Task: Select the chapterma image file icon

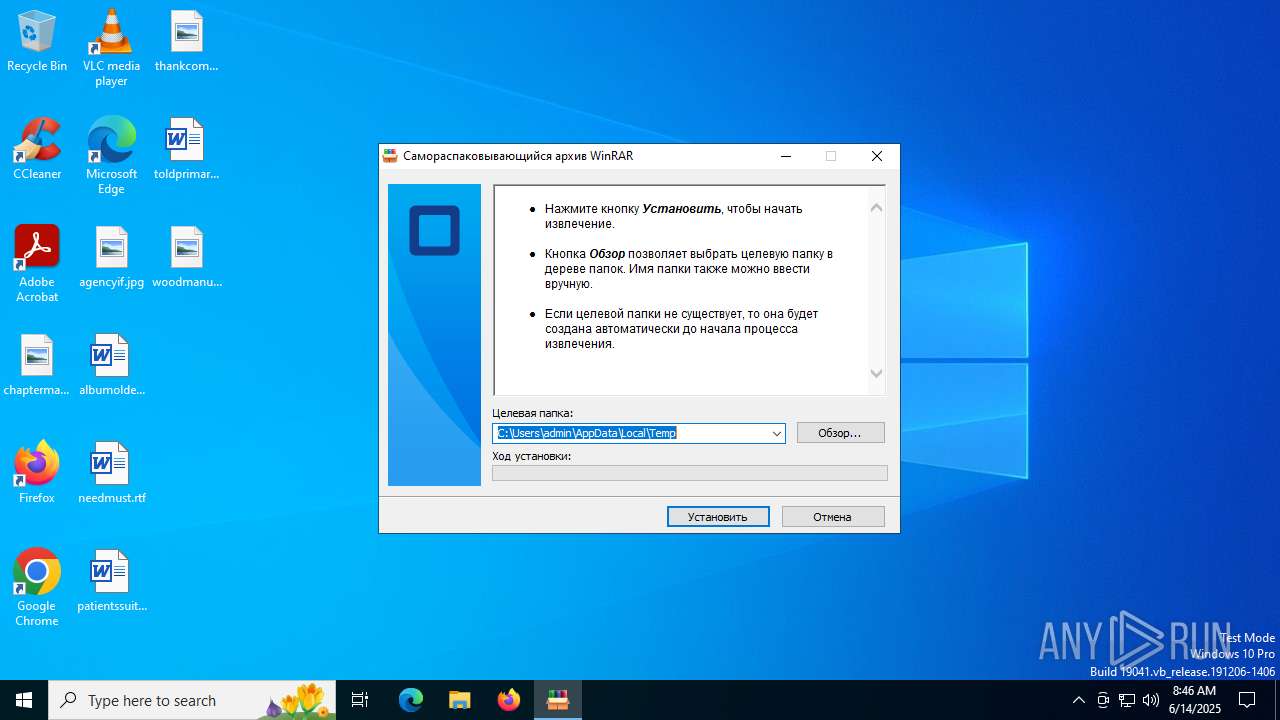Action: pos(37,365)
